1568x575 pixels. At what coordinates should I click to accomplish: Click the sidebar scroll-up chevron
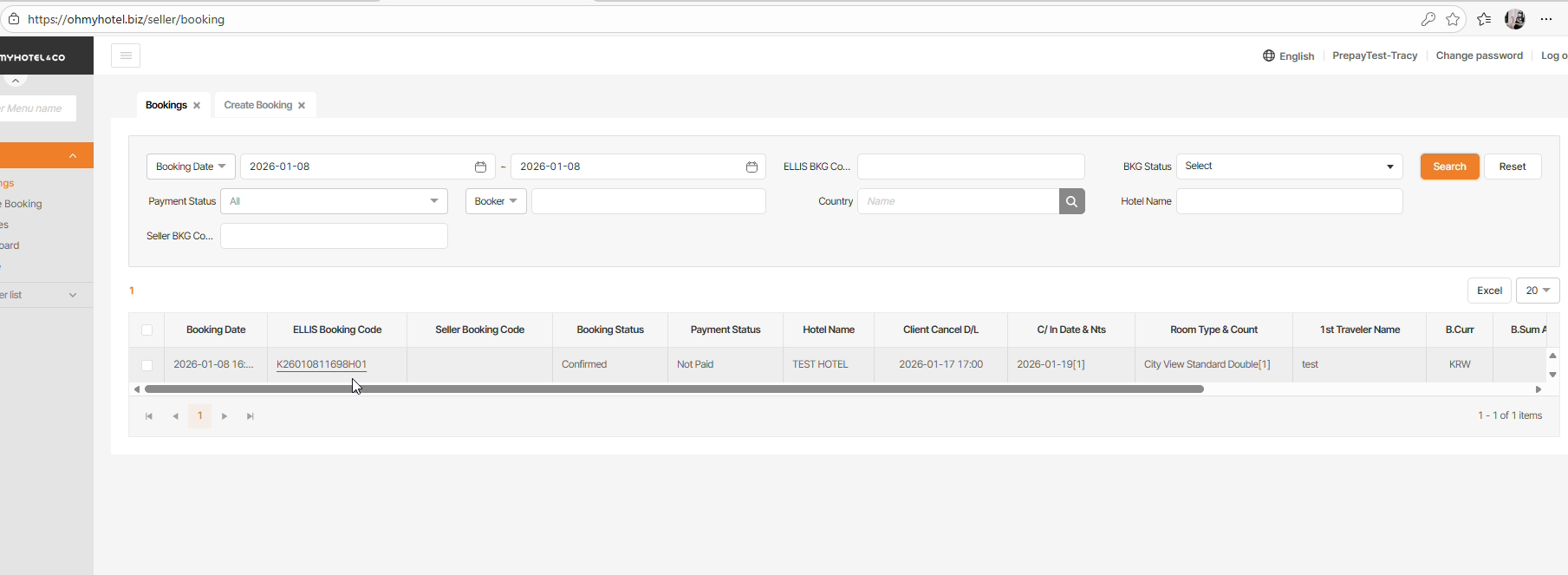click(16, 80)
